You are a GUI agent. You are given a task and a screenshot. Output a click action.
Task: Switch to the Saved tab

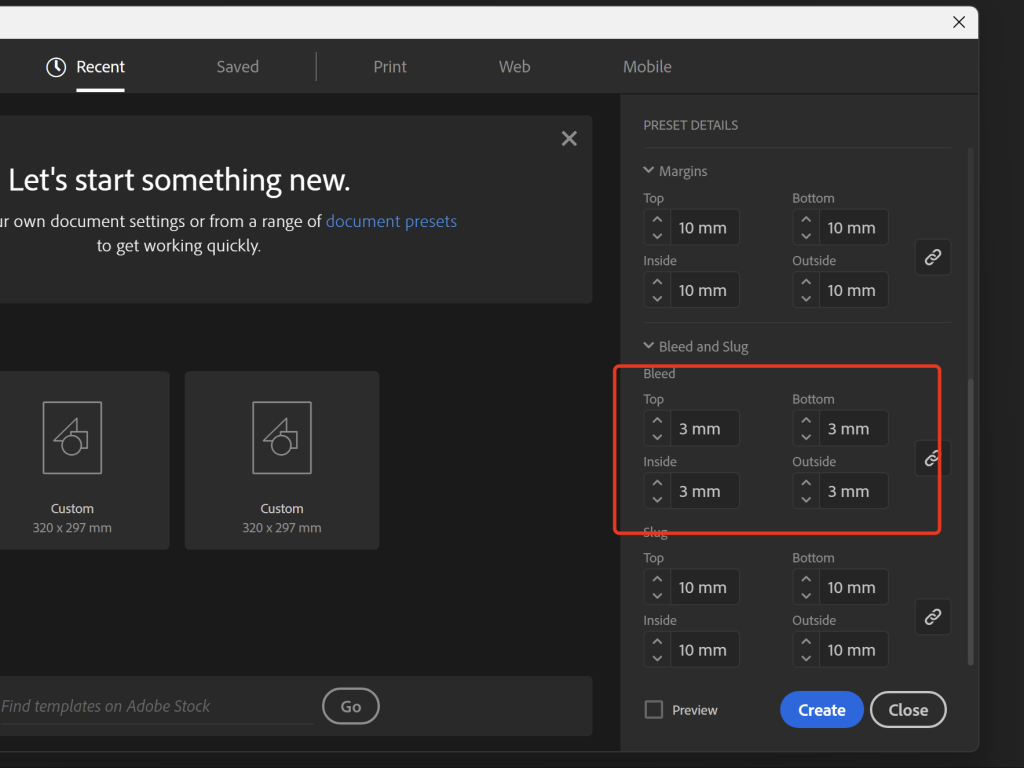point(237,67)
